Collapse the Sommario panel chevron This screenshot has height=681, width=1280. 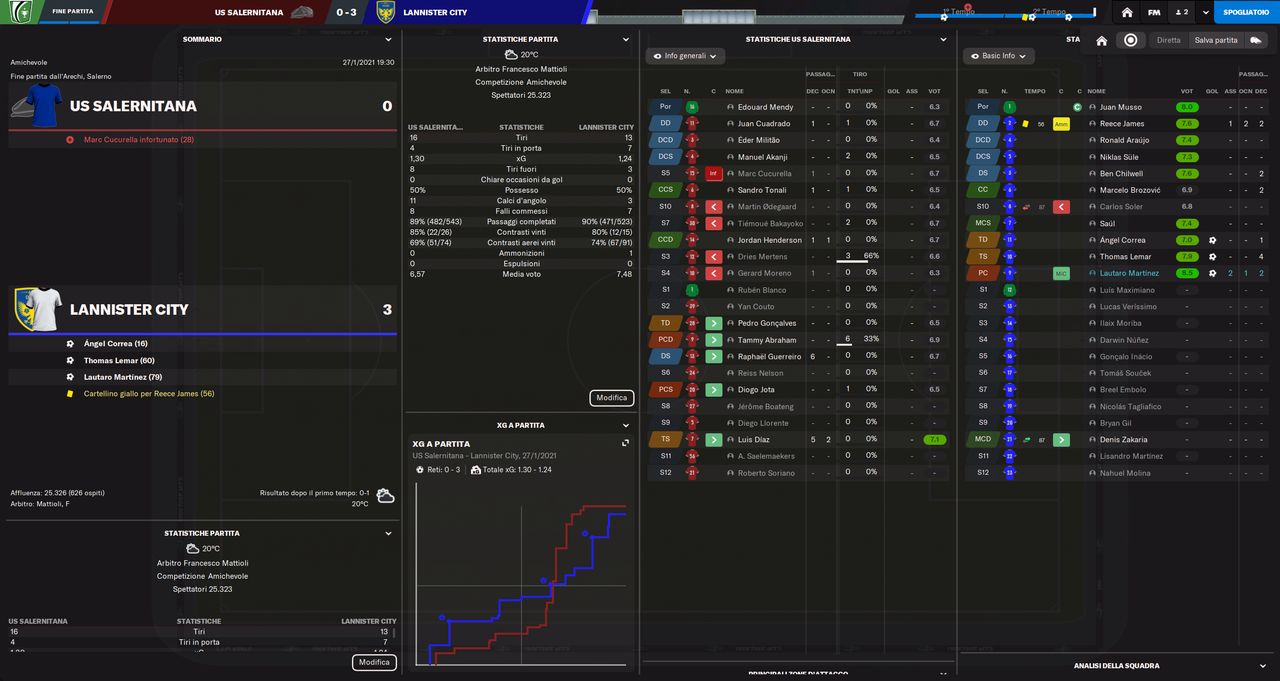388,39
